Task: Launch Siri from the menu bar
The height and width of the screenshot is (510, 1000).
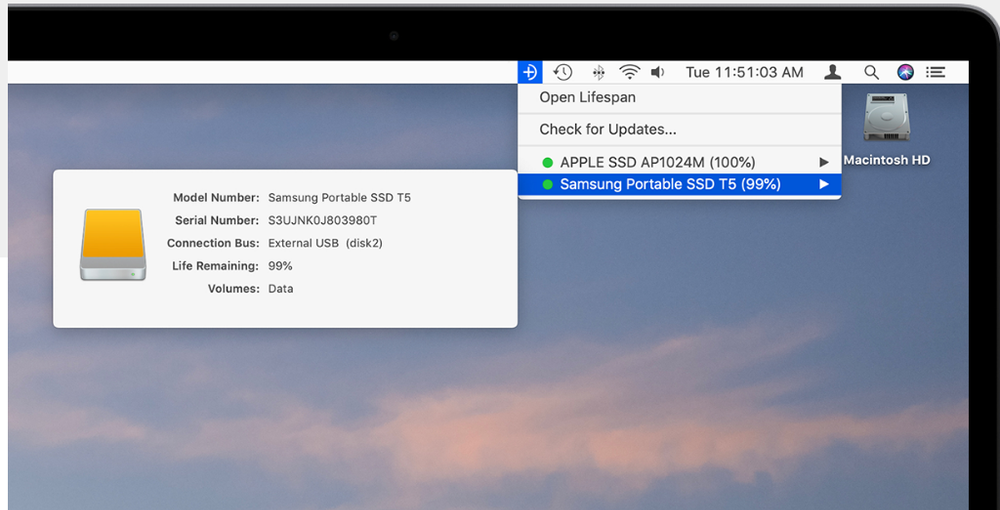Action: point(905,73)
